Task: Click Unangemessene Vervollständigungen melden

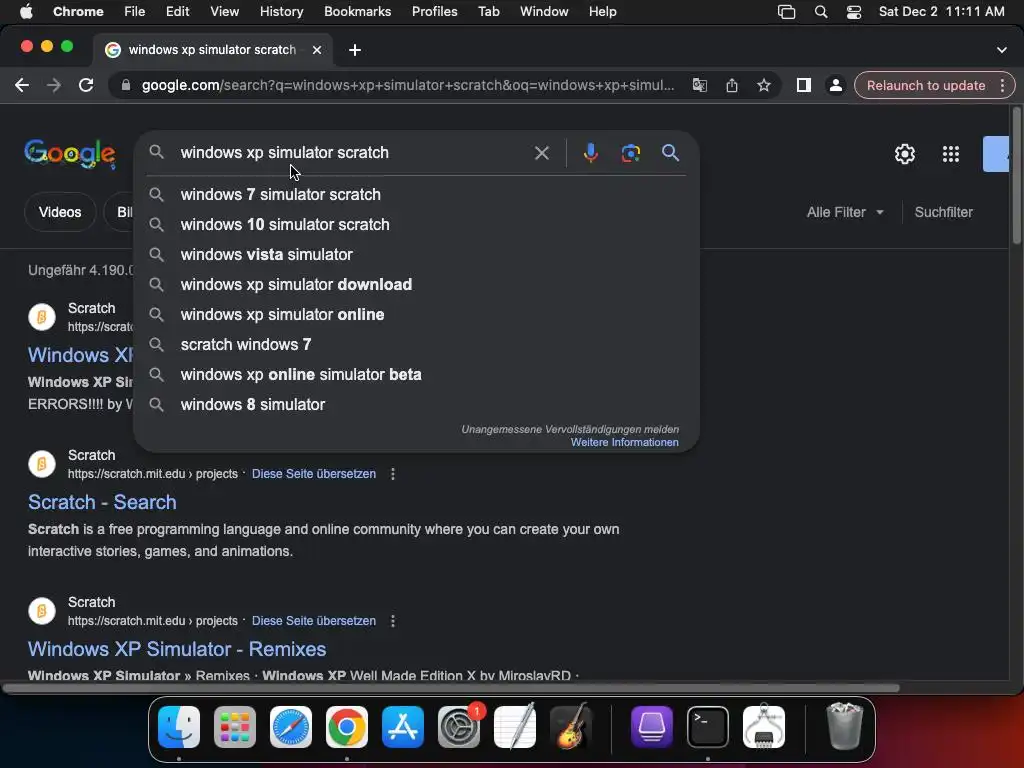Action: tap(570, 429)
